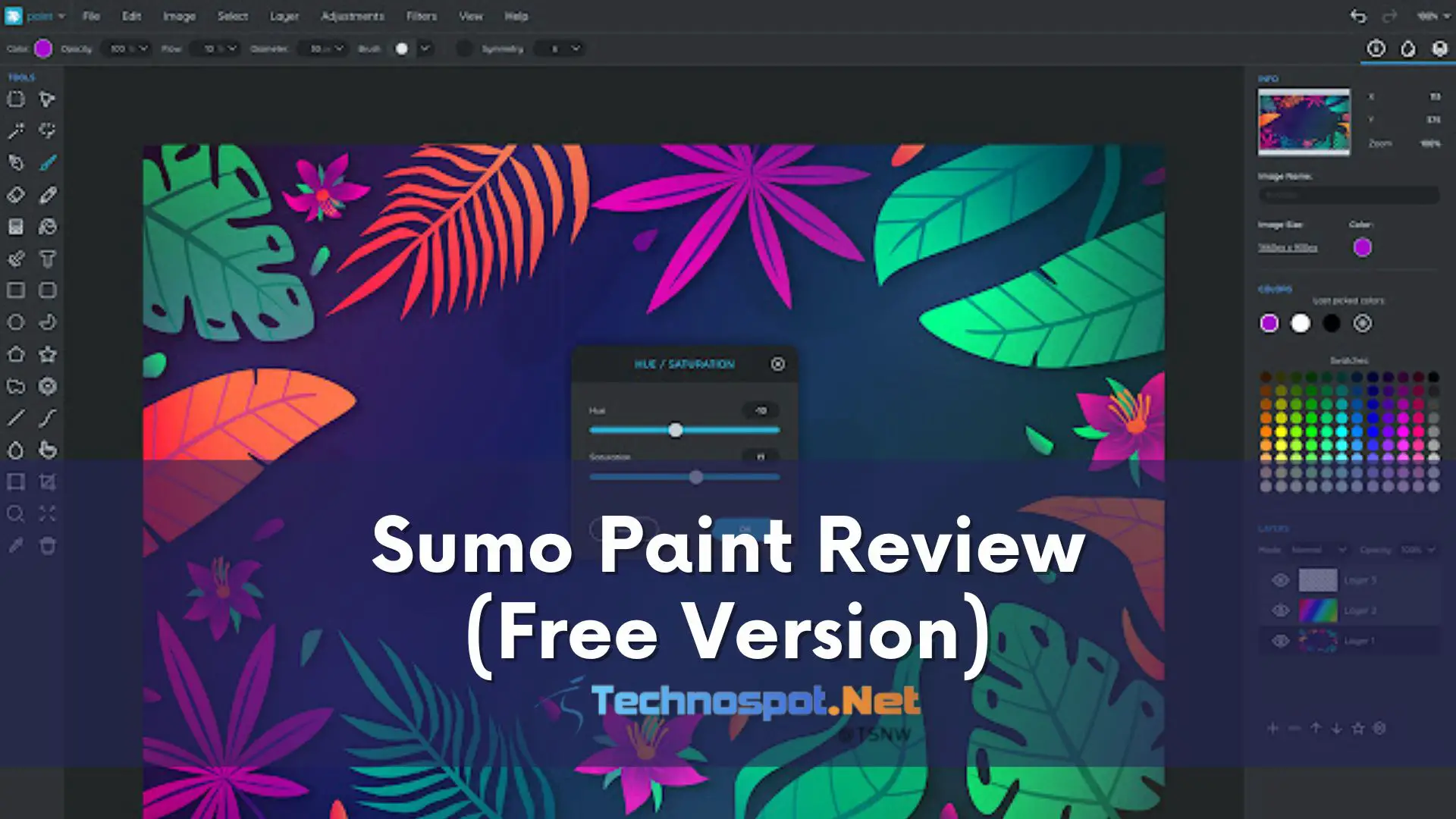Viewport: 1456px width, 819px height.
Task: Open the Opacity dropdown in options bar
Action: coord(125,49)
